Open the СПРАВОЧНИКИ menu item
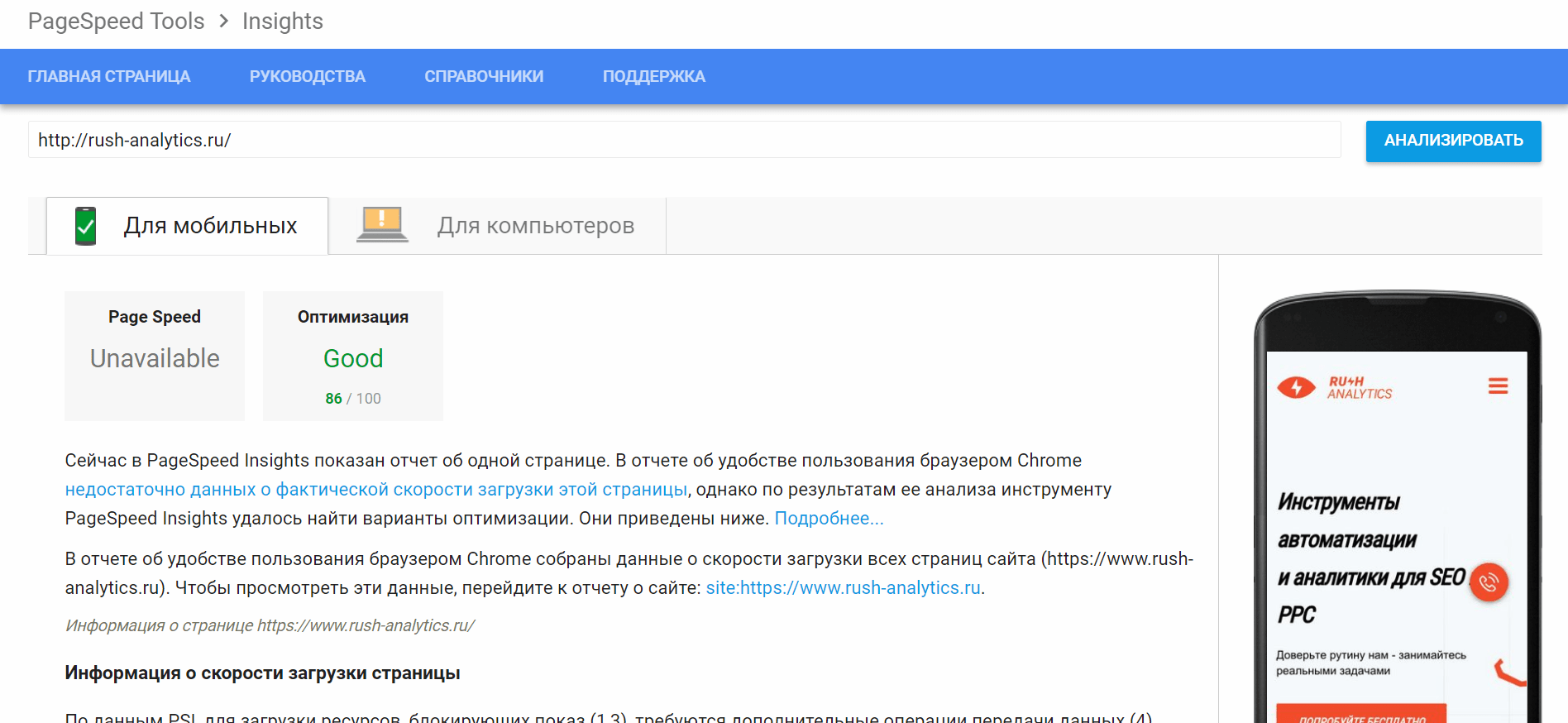The image size is (1568, 723). point(484,76)
